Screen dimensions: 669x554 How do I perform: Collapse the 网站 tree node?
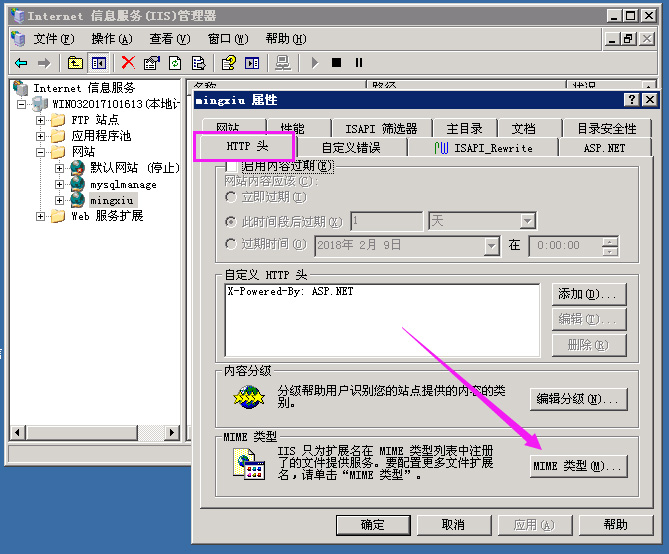[x=40, y=152]
